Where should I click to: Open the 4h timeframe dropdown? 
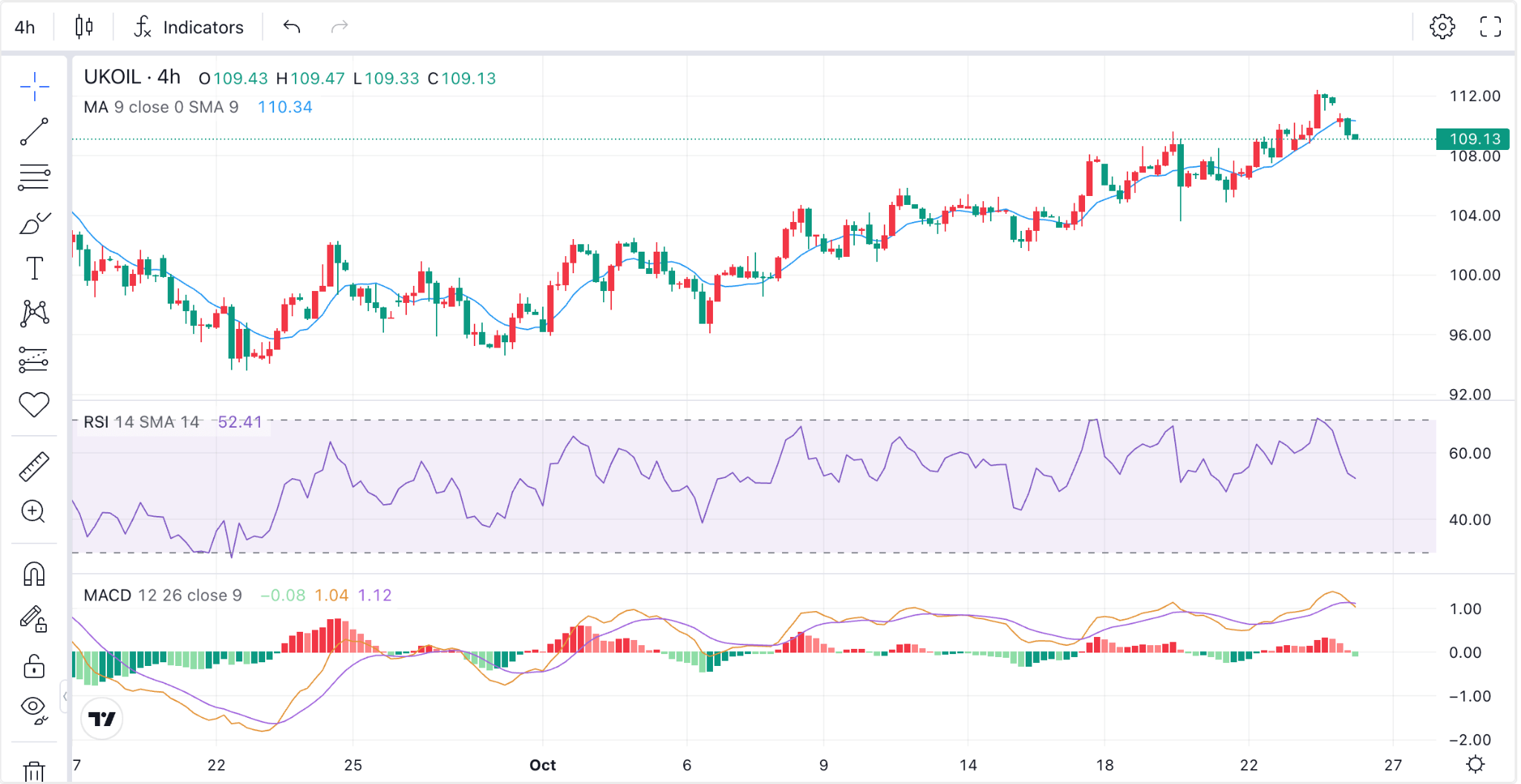[x=25, y=27]
